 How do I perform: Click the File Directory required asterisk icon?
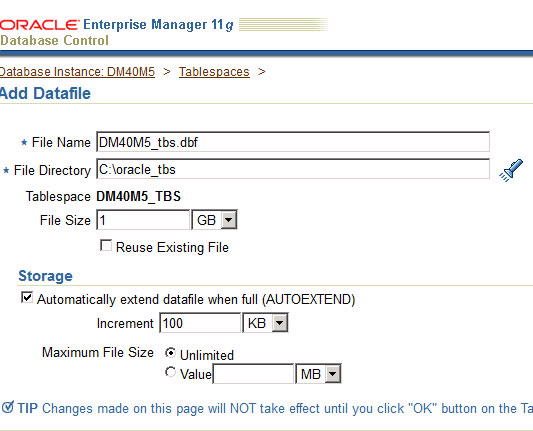point(6,170)
